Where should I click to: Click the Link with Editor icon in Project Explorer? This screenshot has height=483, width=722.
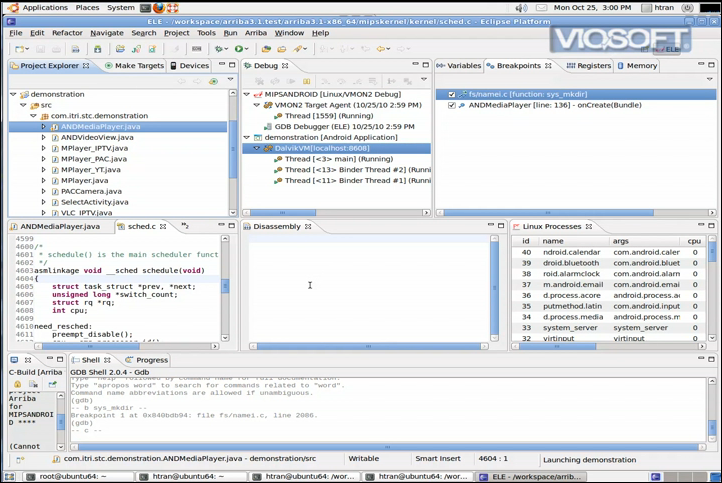213,81
